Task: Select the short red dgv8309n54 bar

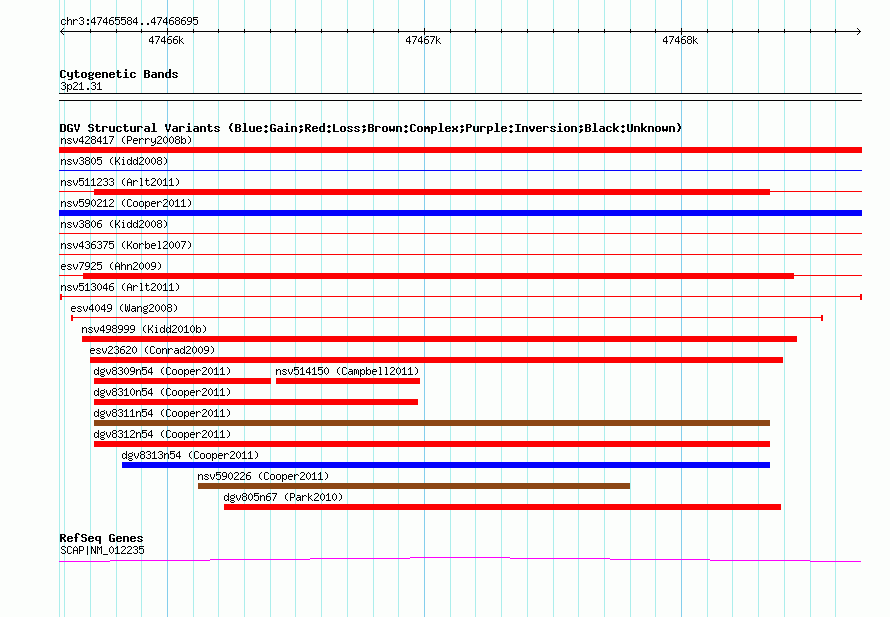Action: coord(182,381)
